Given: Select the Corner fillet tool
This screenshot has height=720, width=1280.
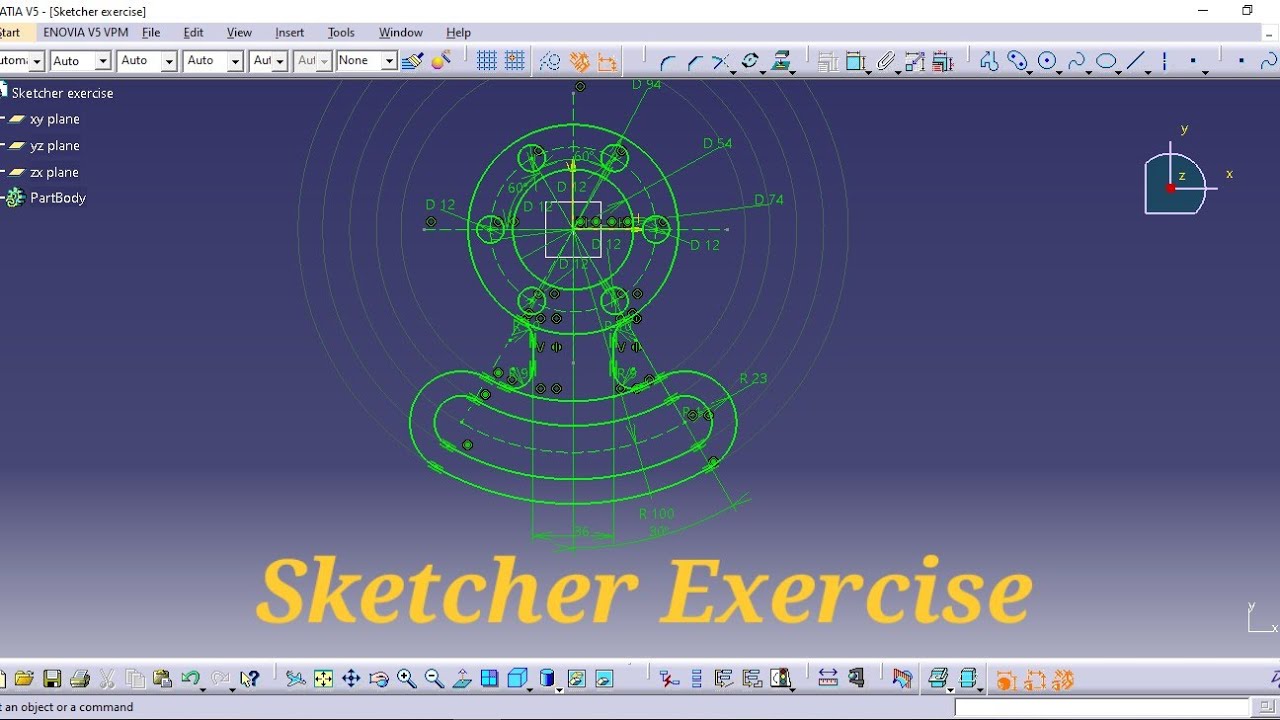Looking at the screenshot, I should [668, 63].
